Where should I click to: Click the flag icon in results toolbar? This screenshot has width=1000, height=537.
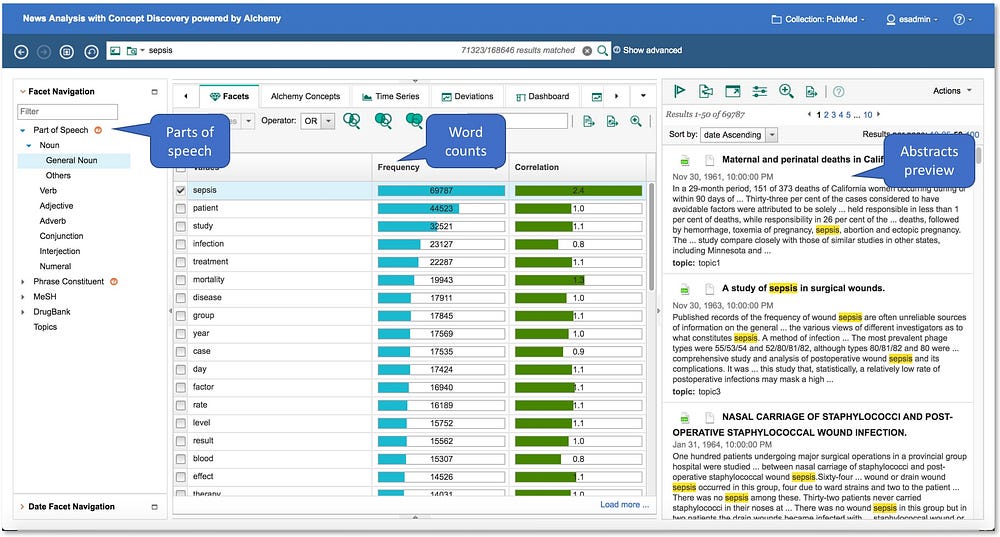click(x=680, y=91)
